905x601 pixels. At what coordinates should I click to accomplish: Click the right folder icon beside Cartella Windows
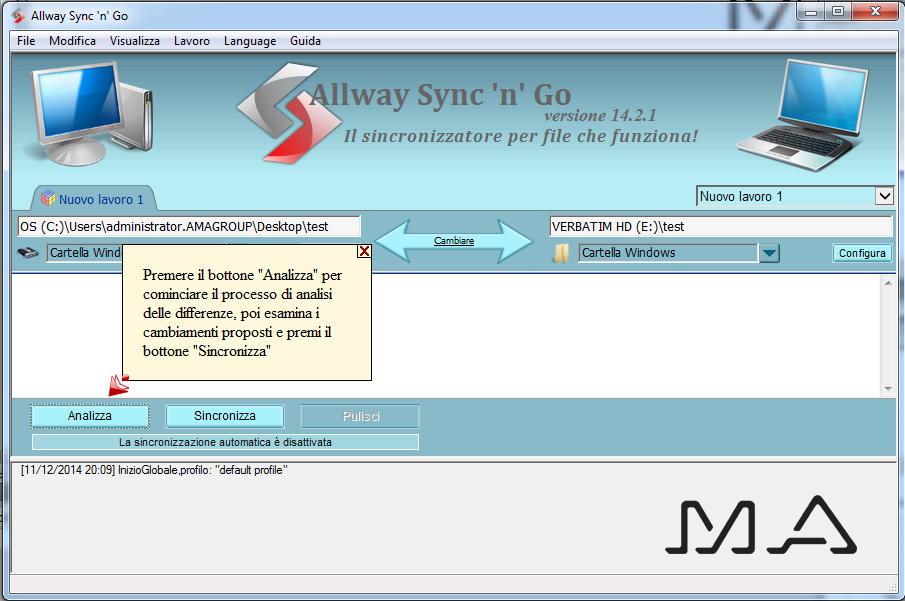[x=561, y=253]
